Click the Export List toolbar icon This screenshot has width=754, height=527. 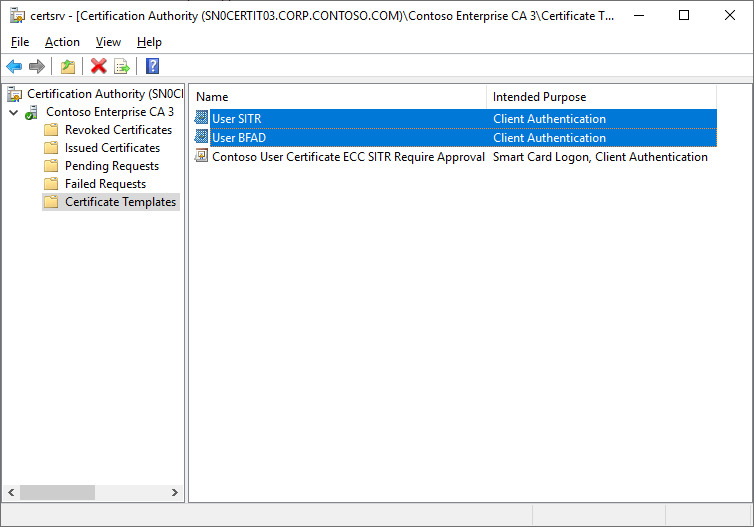point(122,66)
